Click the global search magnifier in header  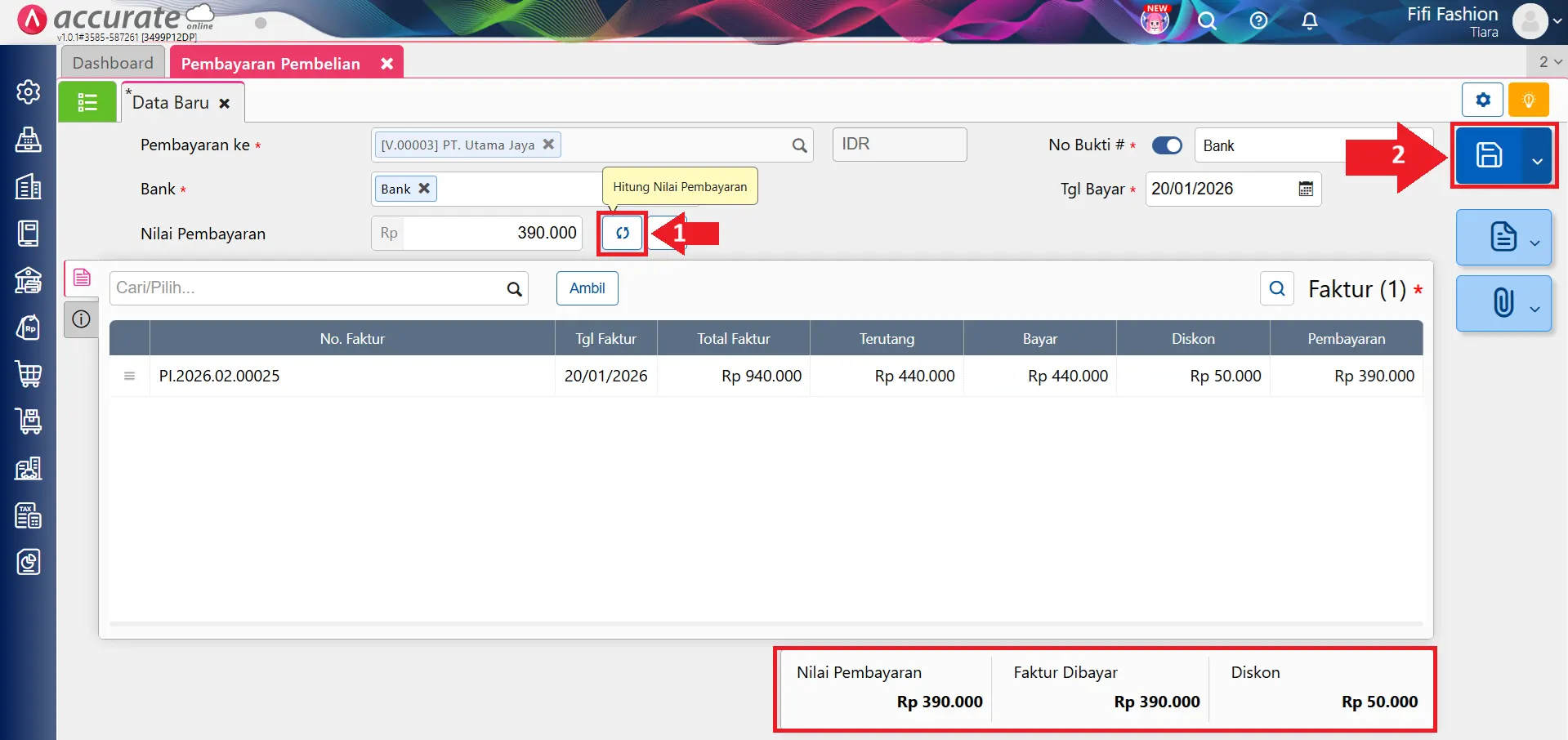tap(1207, 21)
